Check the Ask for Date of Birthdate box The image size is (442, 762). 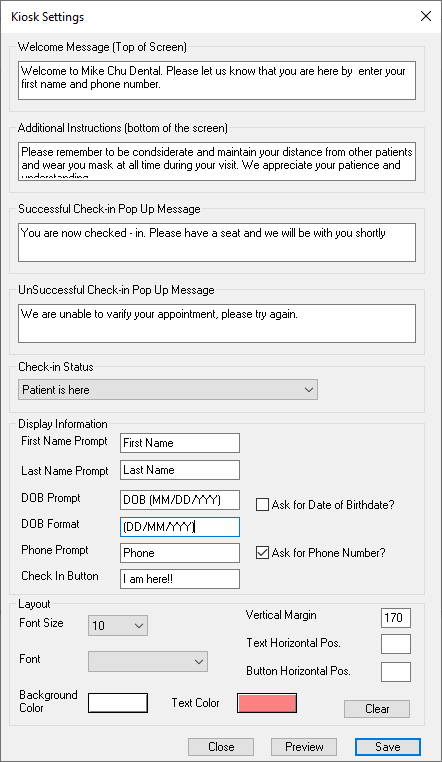(262, 505)
